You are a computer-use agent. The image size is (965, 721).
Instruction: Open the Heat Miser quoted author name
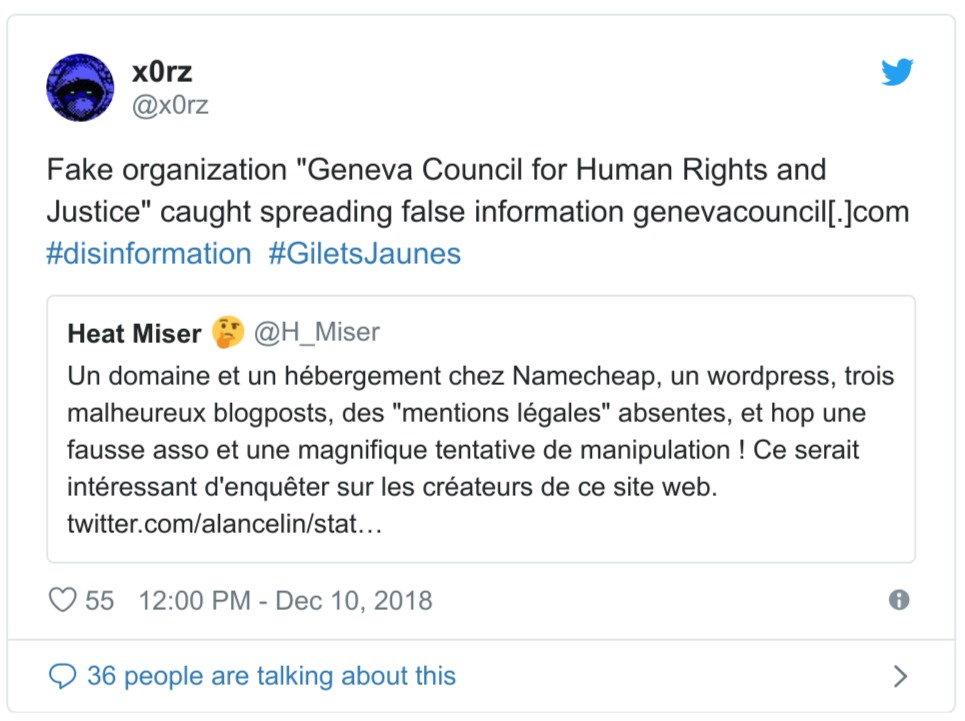(135, 333)
